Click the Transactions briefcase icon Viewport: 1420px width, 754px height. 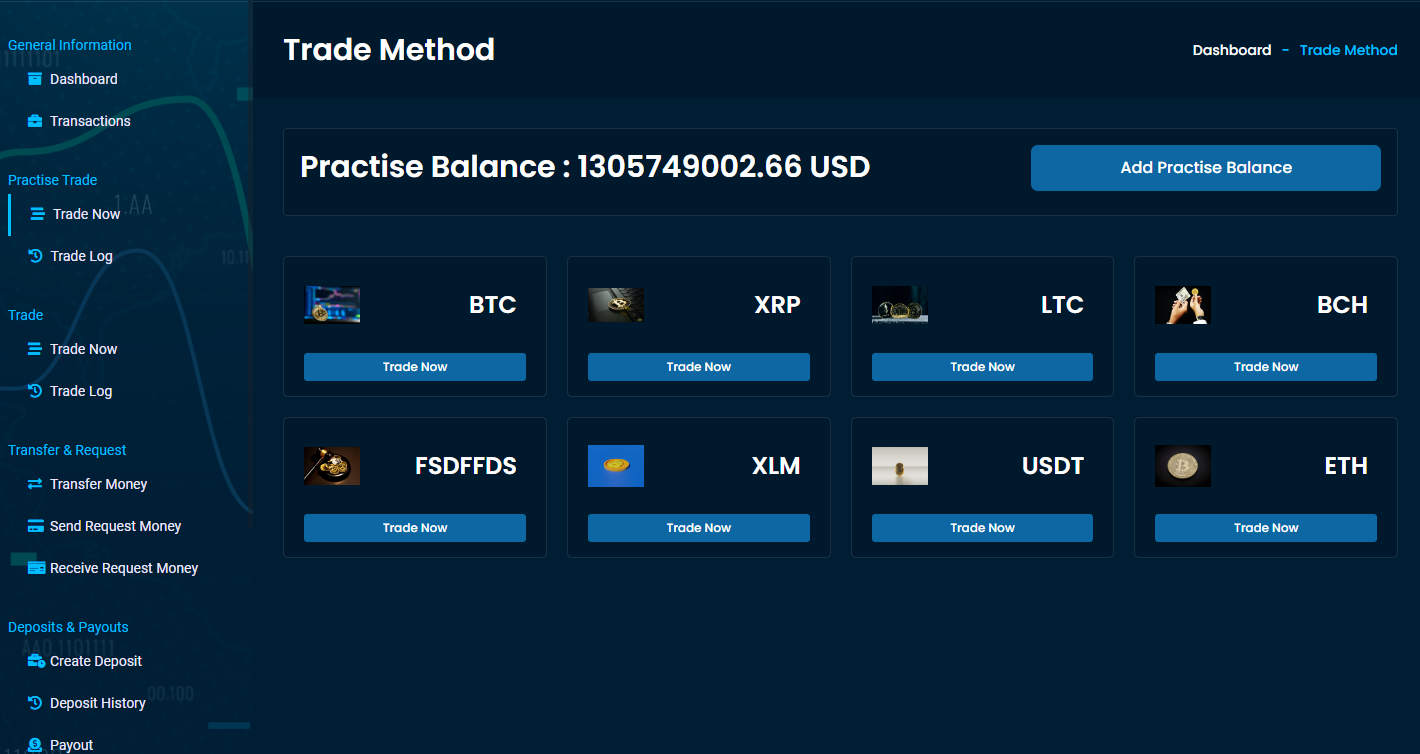(x=35, y=121)
